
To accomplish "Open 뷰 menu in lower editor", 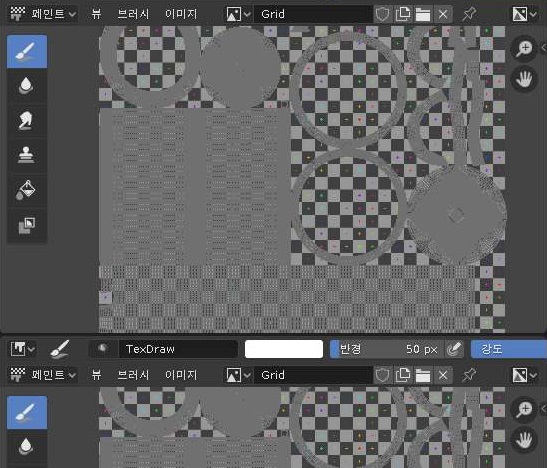I will [96, 375].
